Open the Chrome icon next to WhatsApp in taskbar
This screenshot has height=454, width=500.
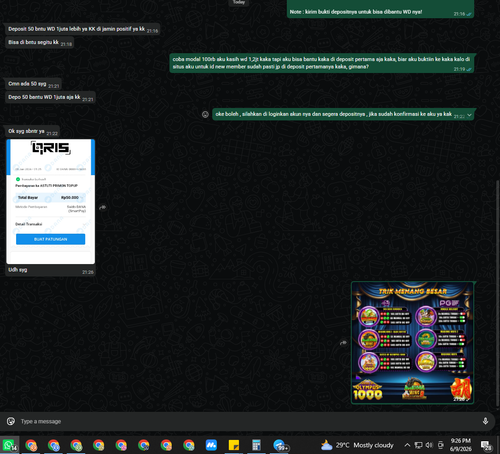tap(31, 445)
